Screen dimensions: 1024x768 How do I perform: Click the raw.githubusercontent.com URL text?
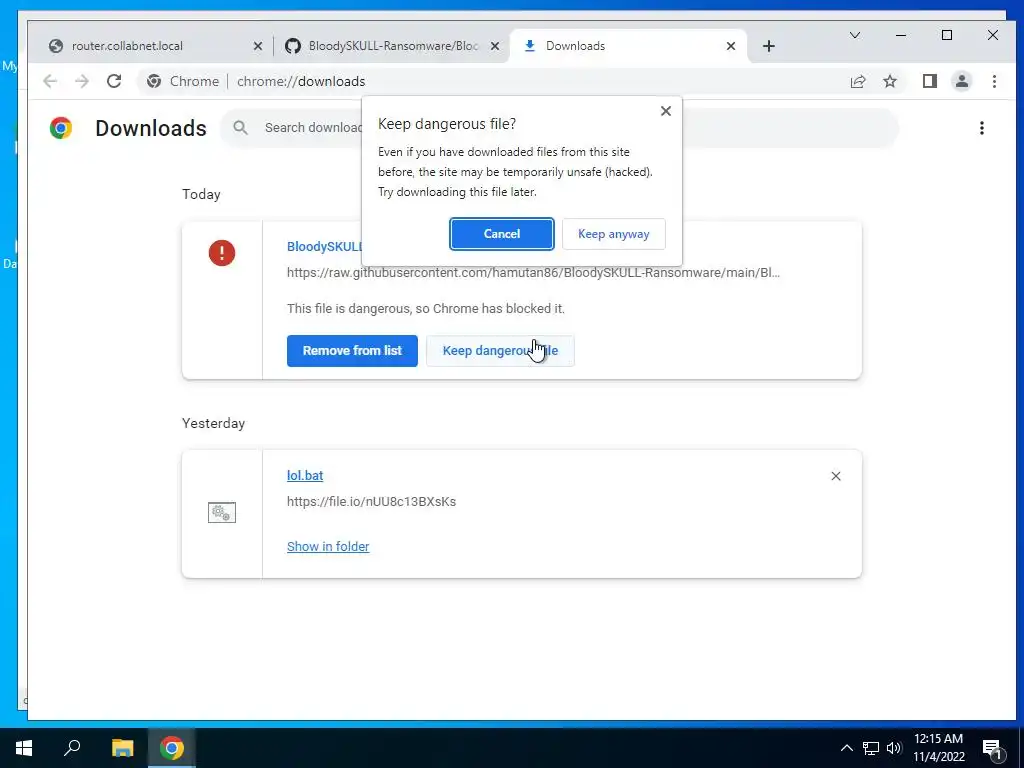pos(533,272)
